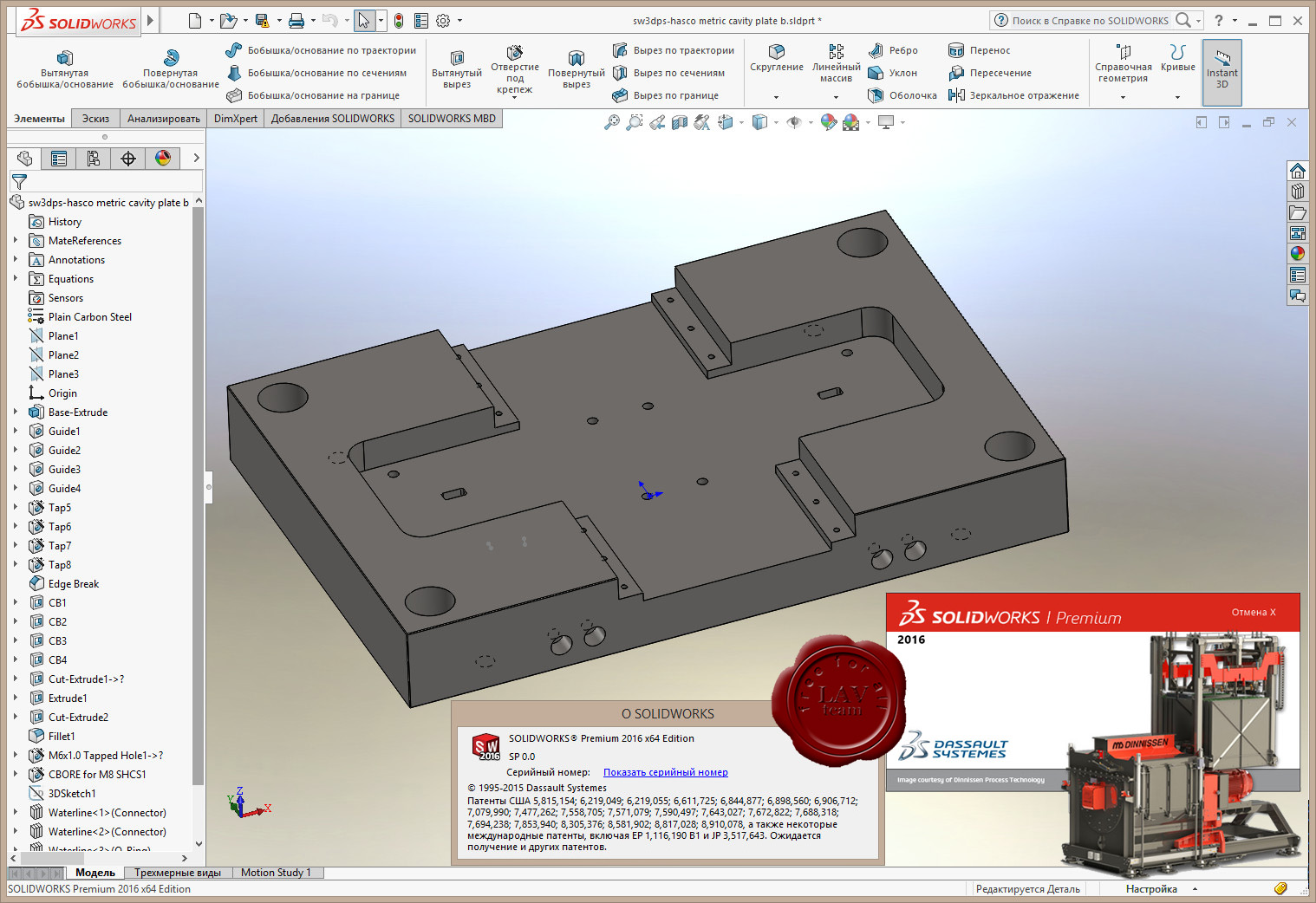Click the Intersect (Пересечение) tool

coord(990,73)
